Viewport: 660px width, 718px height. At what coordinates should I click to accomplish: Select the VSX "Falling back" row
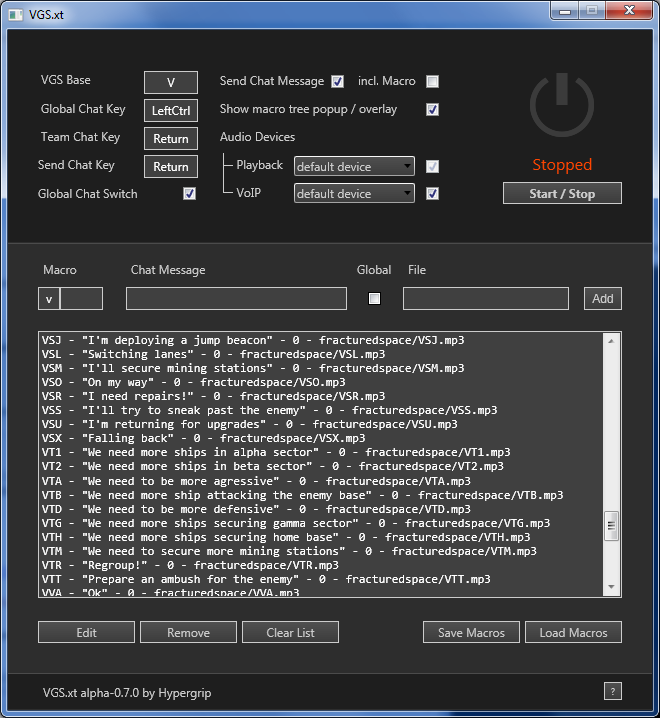point(321,438)
